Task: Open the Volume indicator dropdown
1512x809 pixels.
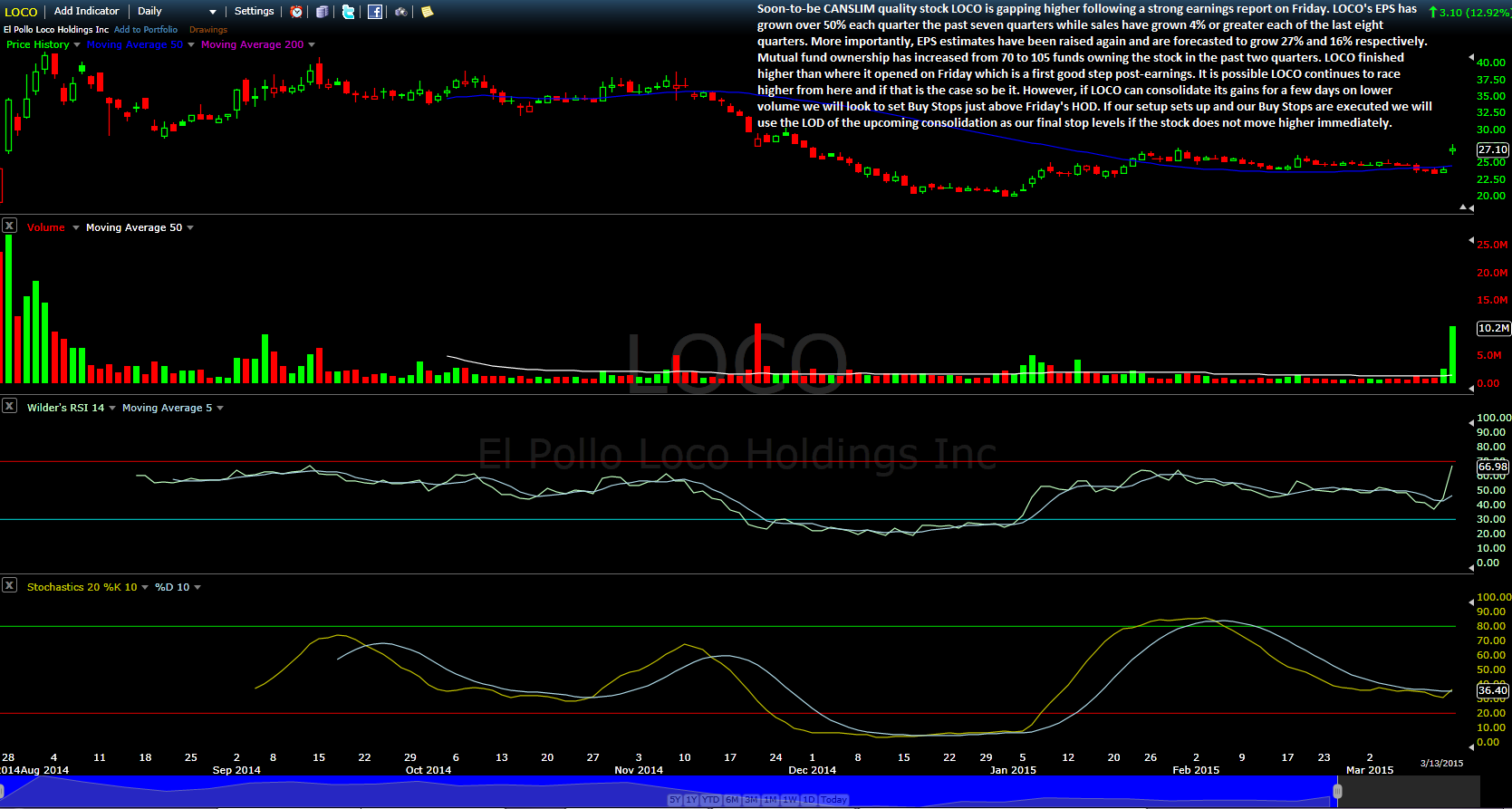Action: 76,227
